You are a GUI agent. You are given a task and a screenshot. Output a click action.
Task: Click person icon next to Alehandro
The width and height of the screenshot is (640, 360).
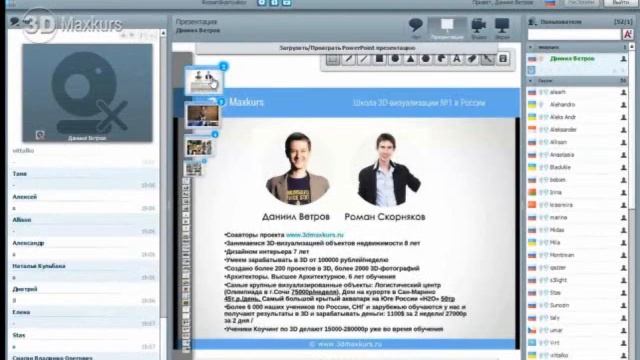[x=624, y=105]
